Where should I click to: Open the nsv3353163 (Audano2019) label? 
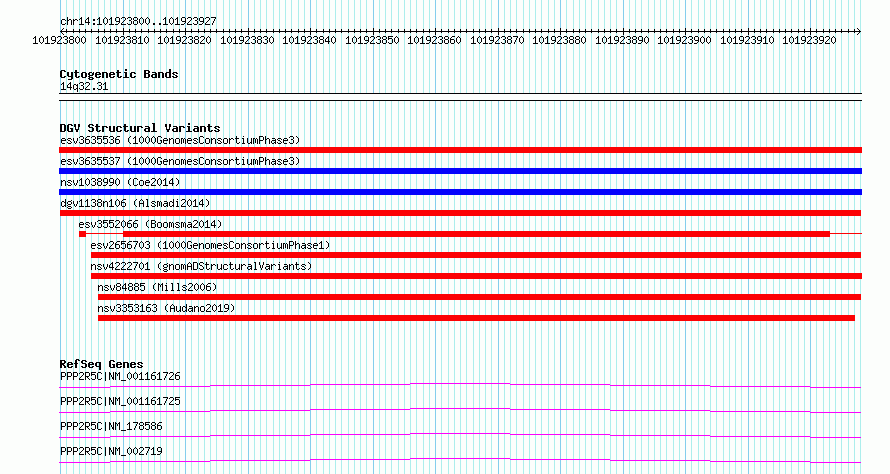[166, 308]
